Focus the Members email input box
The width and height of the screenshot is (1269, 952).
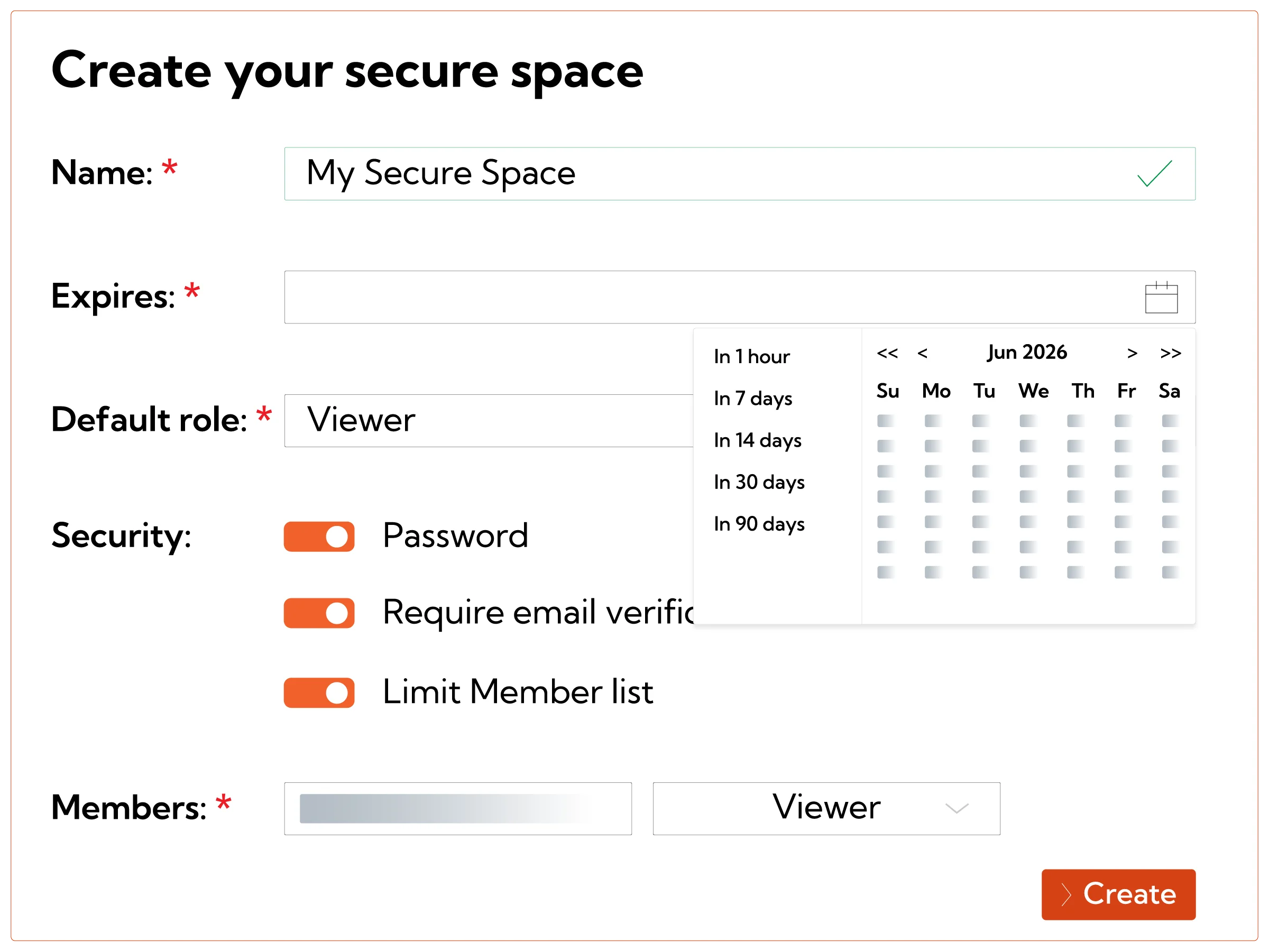pos(458,808)
